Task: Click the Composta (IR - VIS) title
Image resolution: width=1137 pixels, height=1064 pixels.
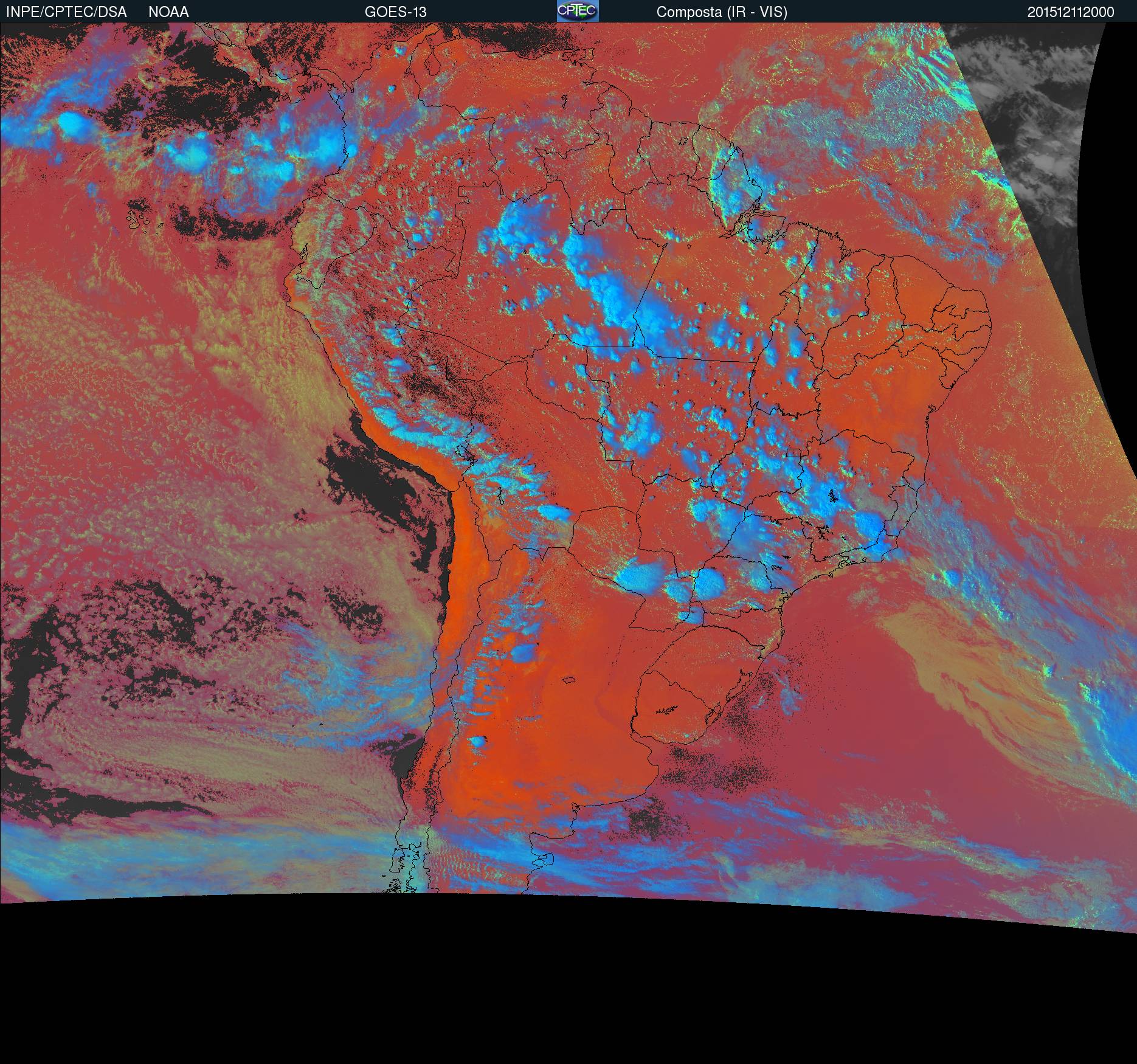Action: coord(722,12)
